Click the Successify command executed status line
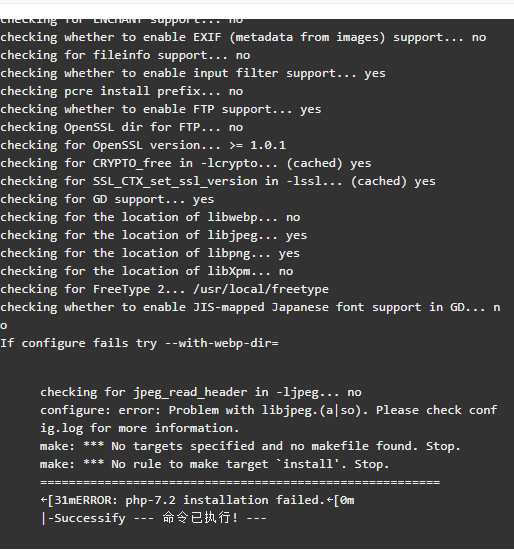 [154, 518]
